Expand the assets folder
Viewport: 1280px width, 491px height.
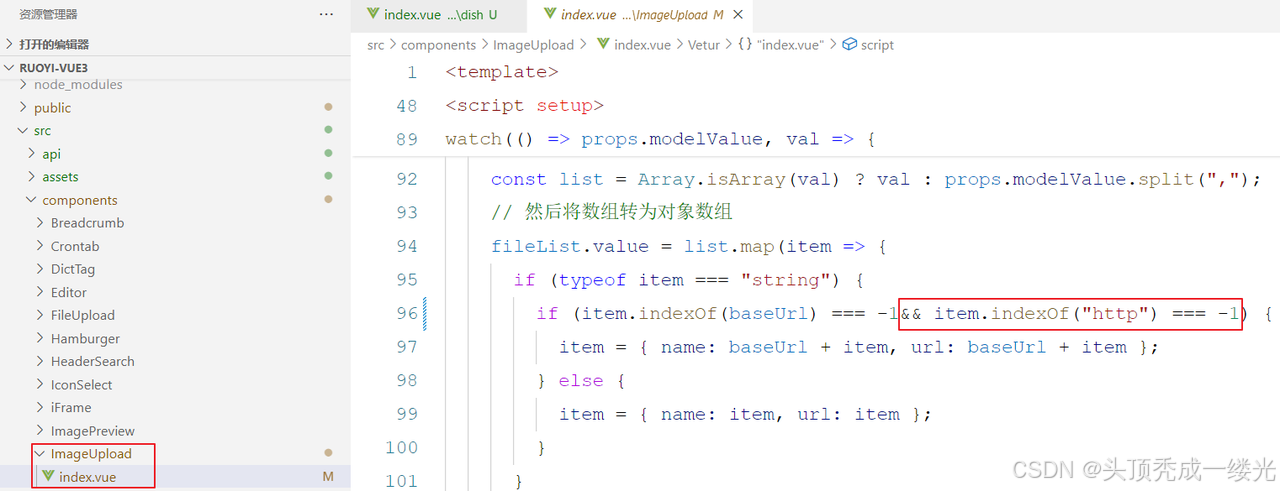click(x=60, y=177)
